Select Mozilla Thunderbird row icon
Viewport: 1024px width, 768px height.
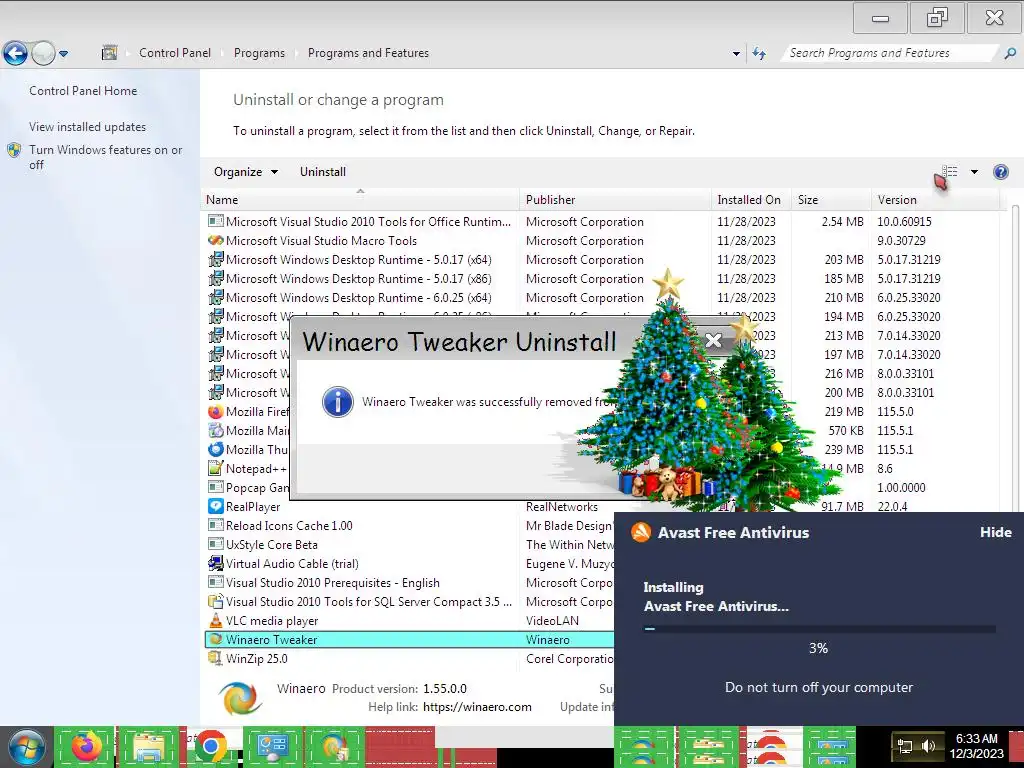point(216,450)
